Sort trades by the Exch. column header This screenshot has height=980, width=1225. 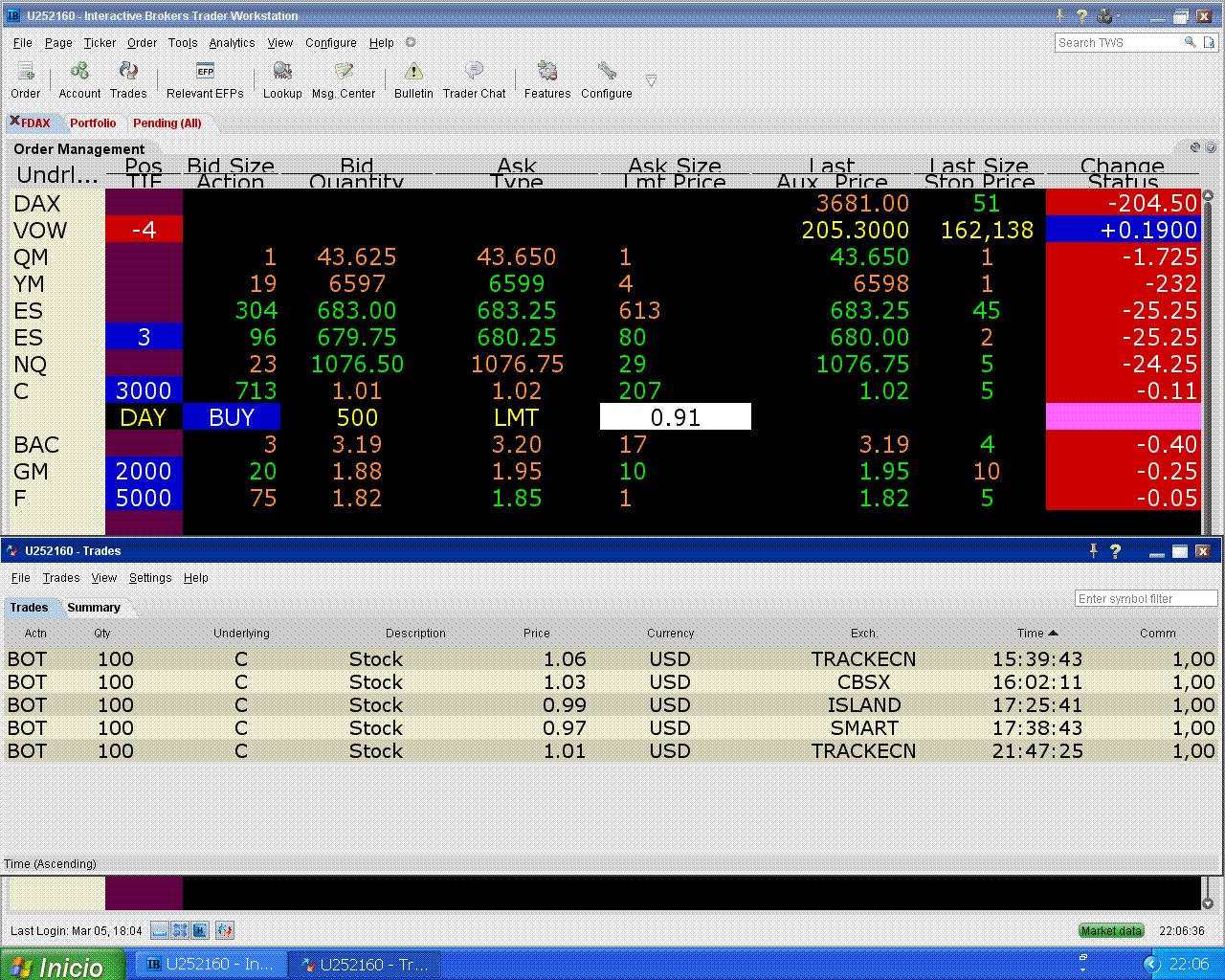click(864, 633)
